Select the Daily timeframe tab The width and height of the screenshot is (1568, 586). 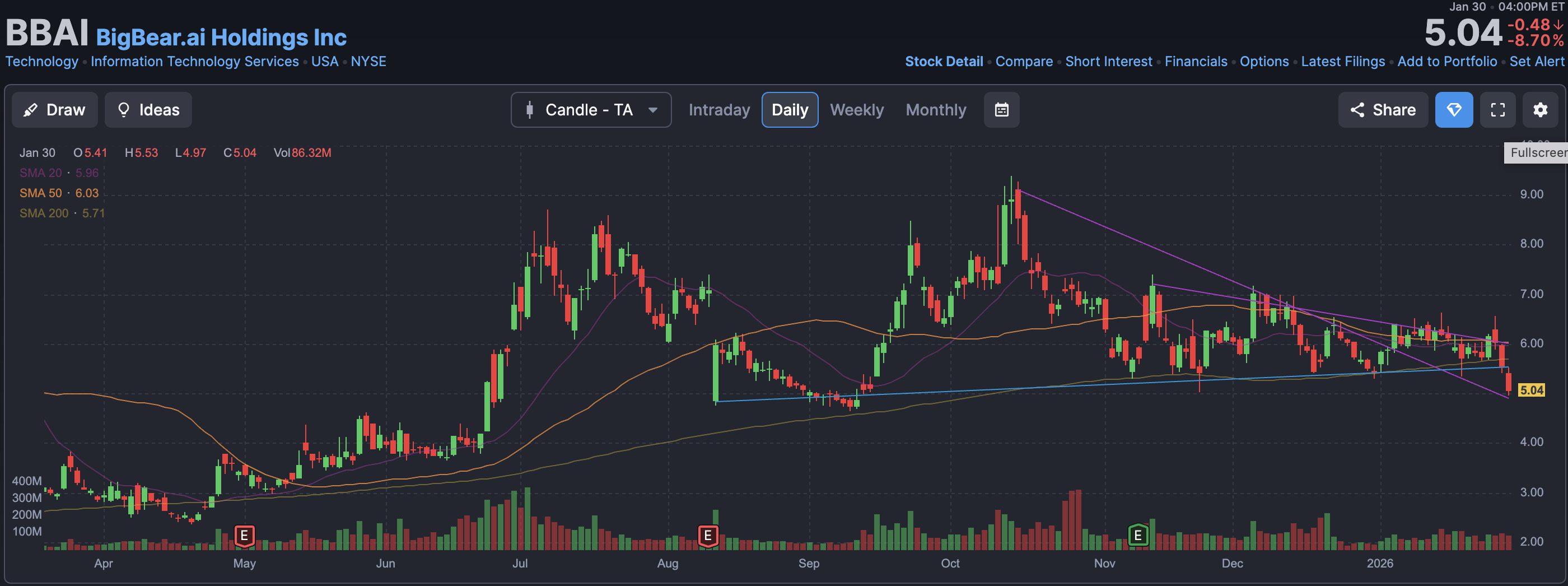pos(790,110)
